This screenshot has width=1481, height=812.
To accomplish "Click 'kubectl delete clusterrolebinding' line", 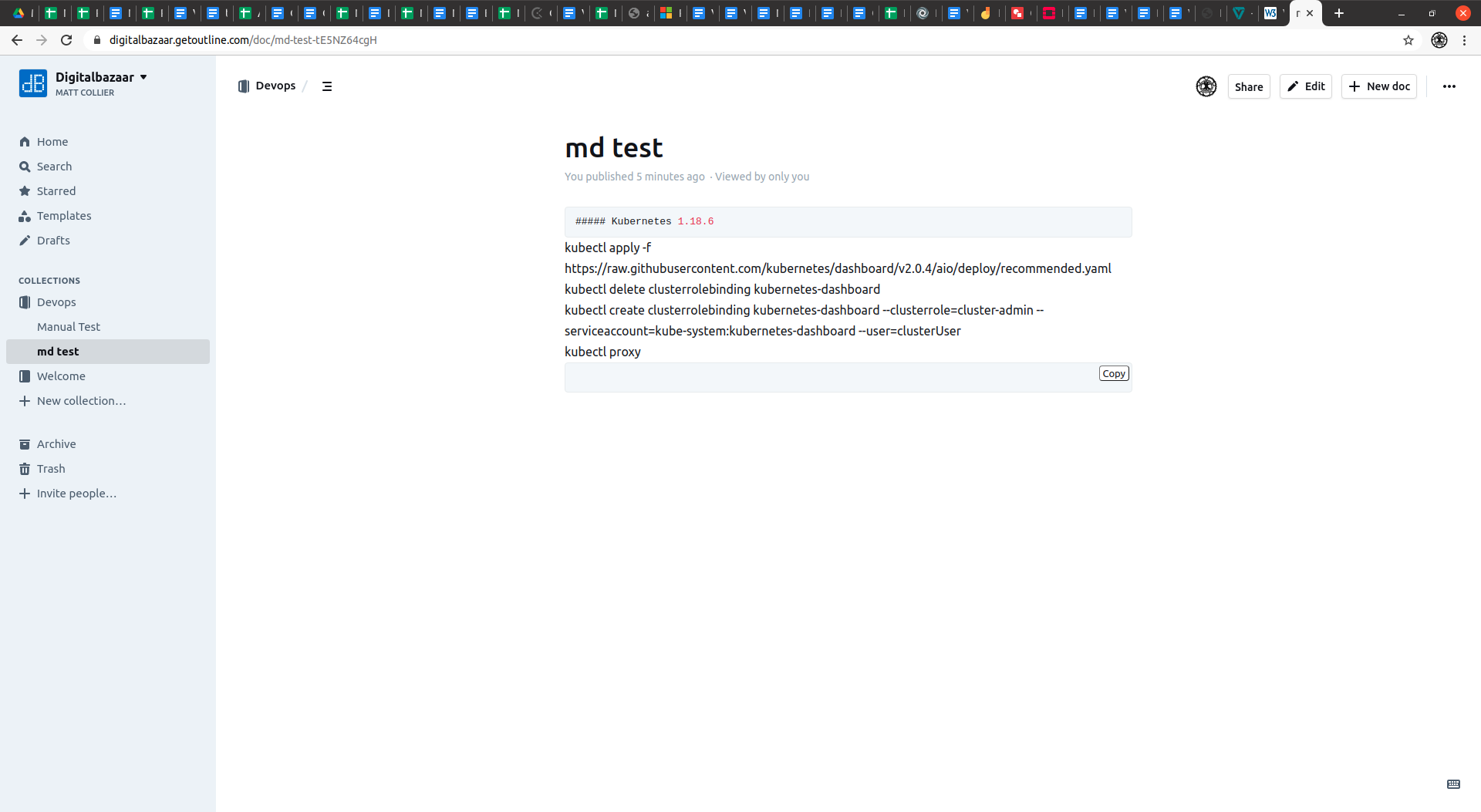I will (722, 289).
